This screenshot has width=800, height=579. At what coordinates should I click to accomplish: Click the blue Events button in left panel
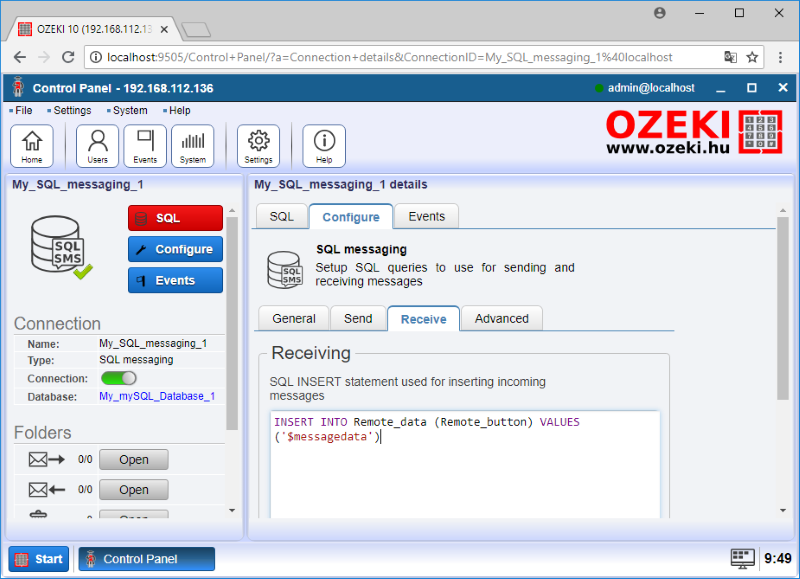(x=175, y=280)
